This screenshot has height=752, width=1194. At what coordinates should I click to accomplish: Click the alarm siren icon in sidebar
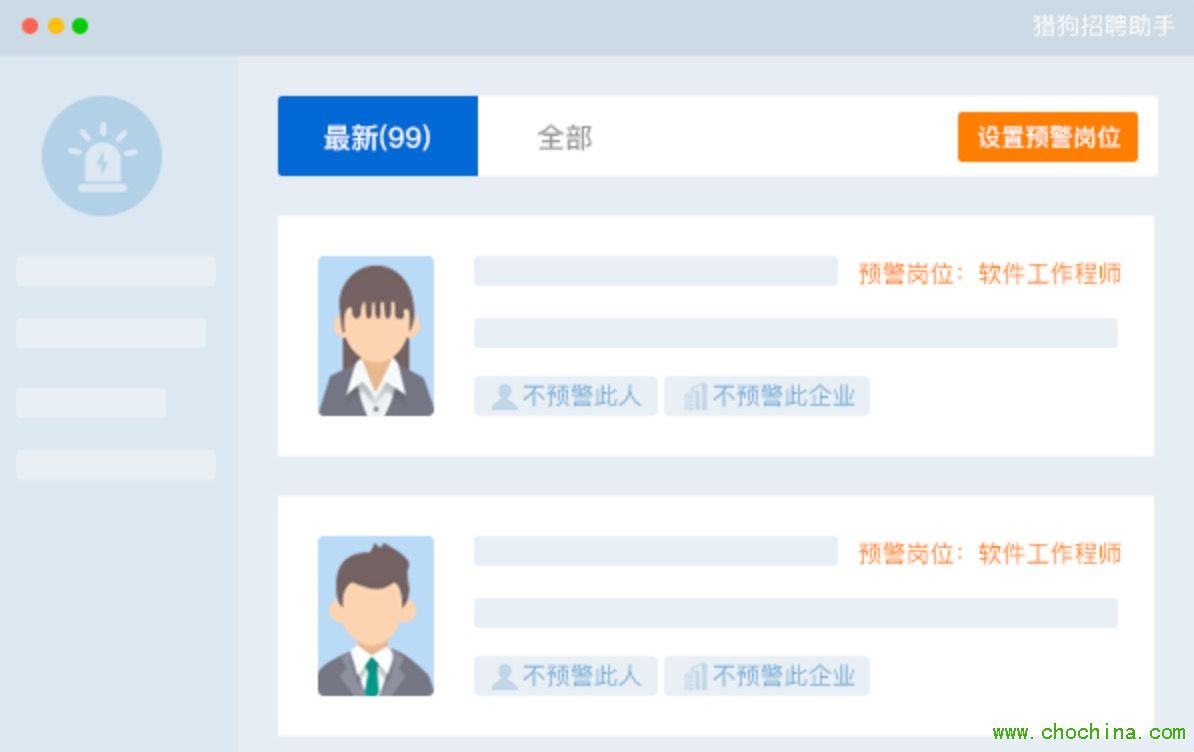(101, 156)
